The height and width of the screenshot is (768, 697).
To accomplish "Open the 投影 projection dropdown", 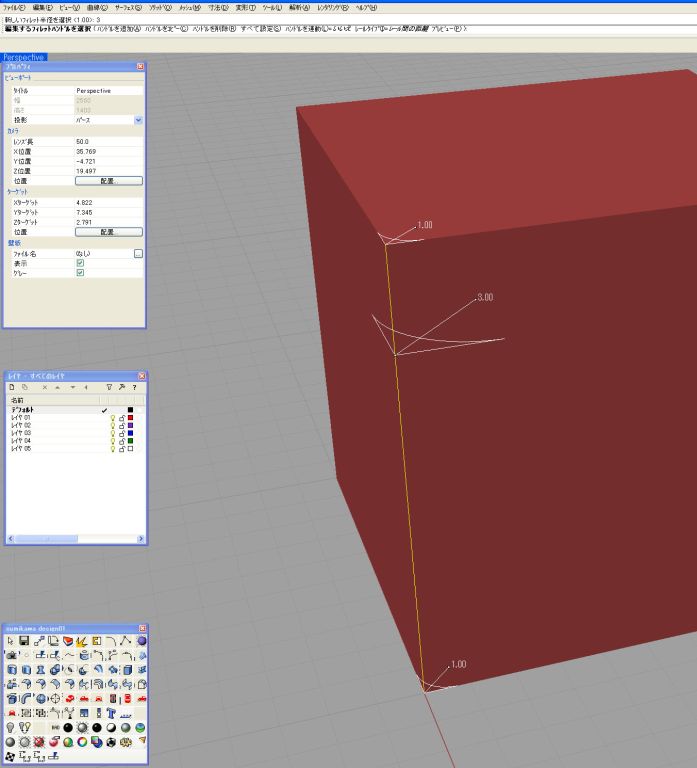I will (138, 120).
